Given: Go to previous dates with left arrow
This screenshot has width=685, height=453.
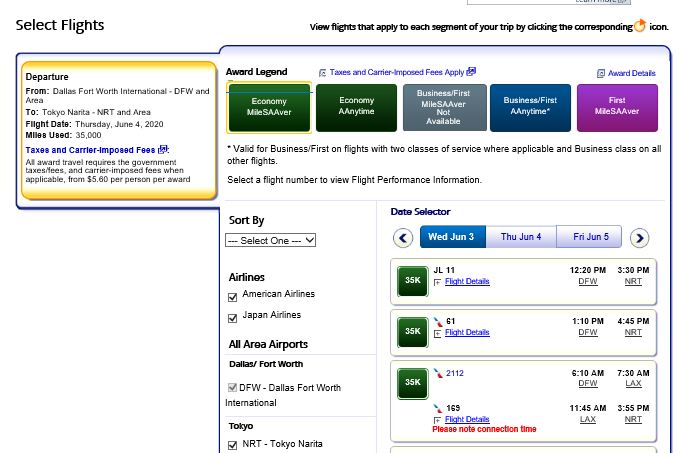Looking at the screenshot, I should point(403,238).
